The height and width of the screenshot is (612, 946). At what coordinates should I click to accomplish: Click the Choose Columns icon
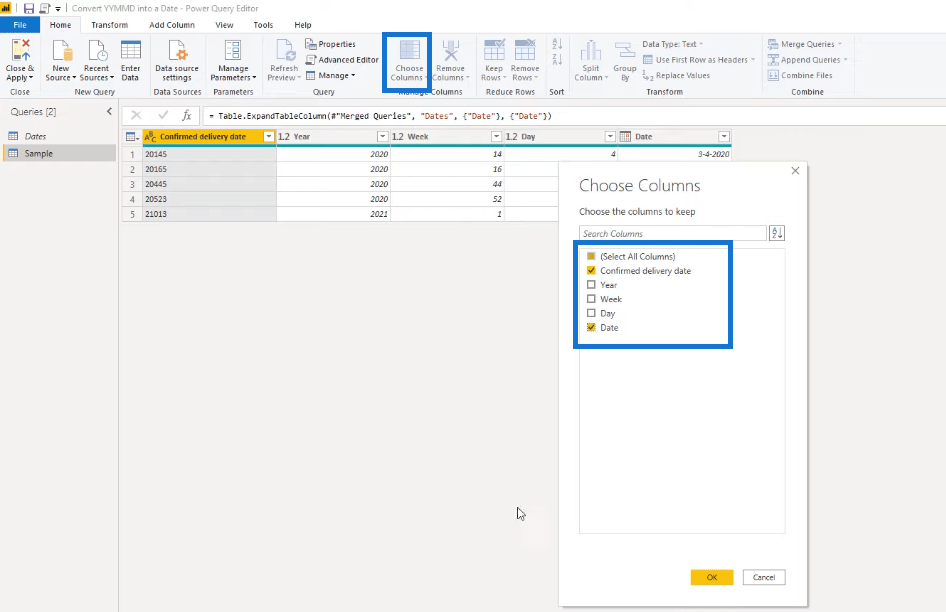[410, 51]
